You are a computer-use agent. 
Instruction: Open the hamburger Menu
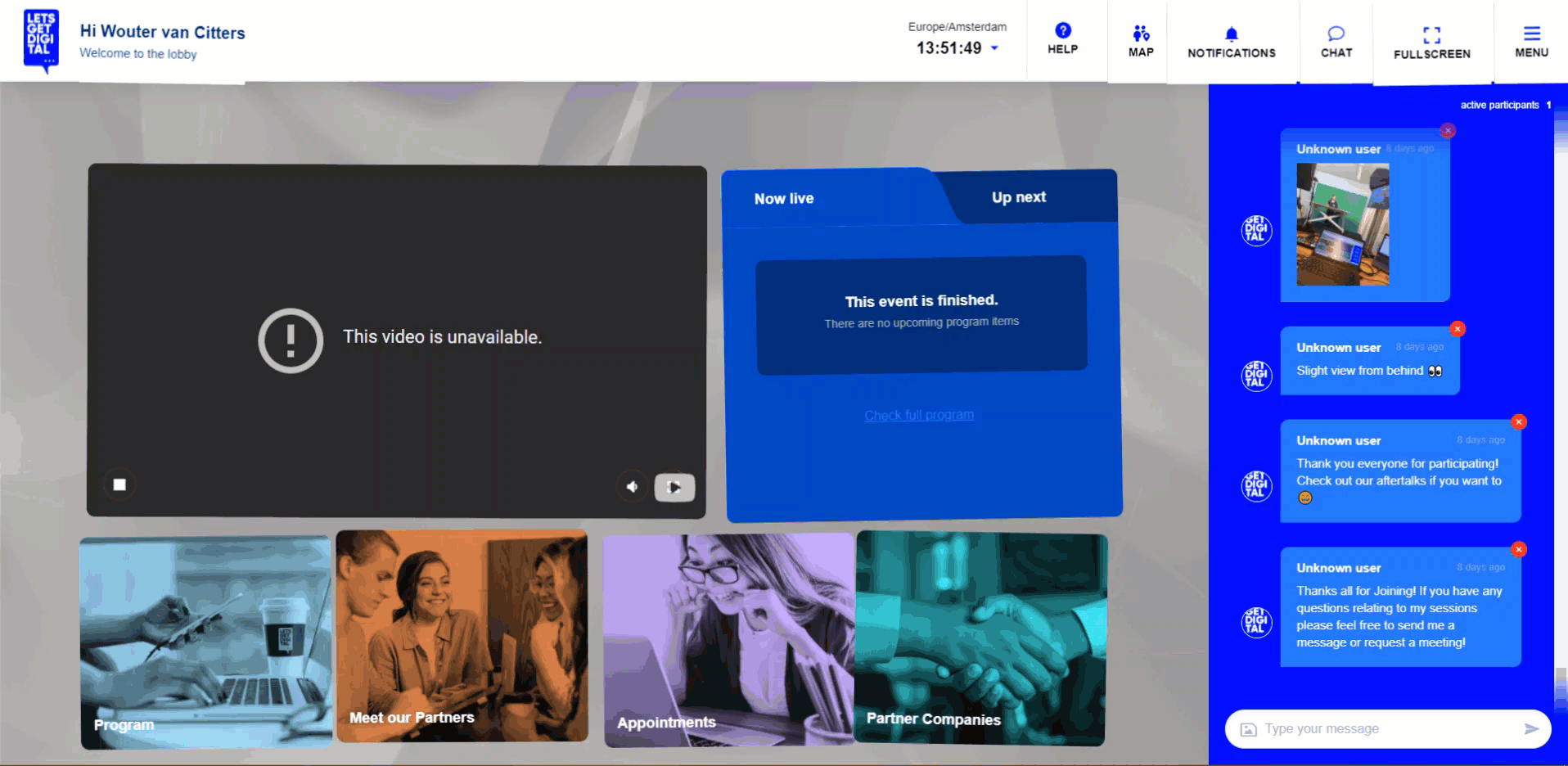pyautogui.click(x=1531, y=41)
